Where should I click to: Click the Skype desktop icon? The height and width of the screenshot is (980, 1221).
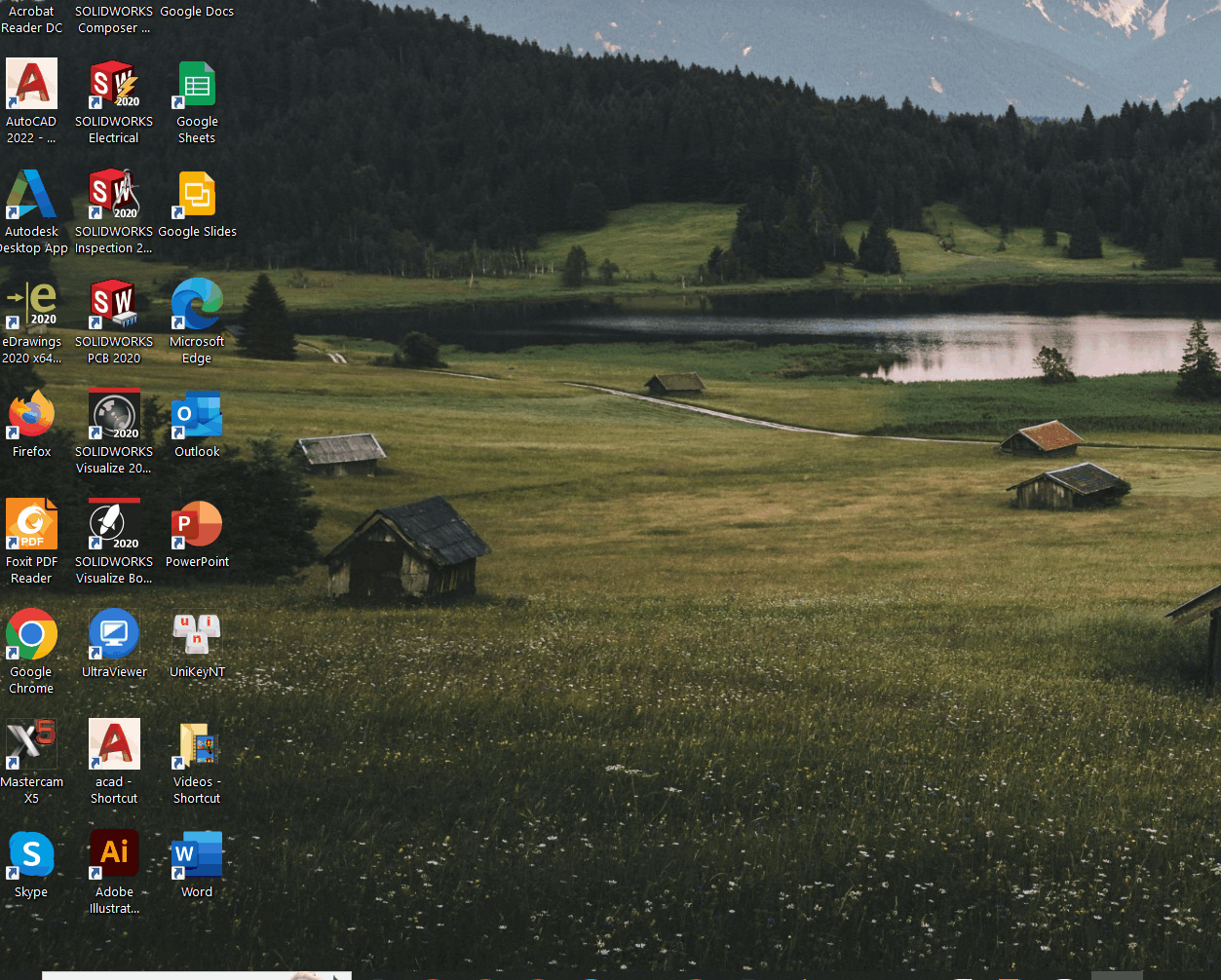(x=31, y=855)
